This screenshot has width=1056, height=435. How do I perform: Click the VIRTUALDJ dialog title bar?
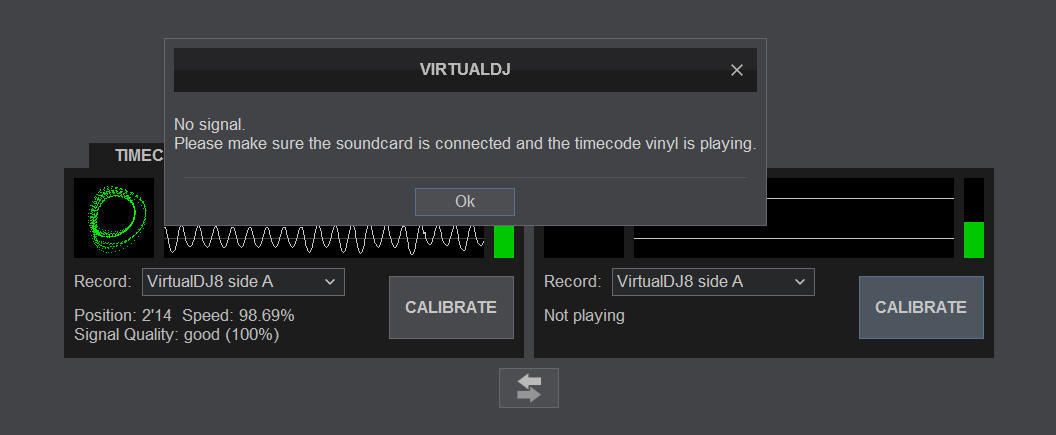coord(465,70)
